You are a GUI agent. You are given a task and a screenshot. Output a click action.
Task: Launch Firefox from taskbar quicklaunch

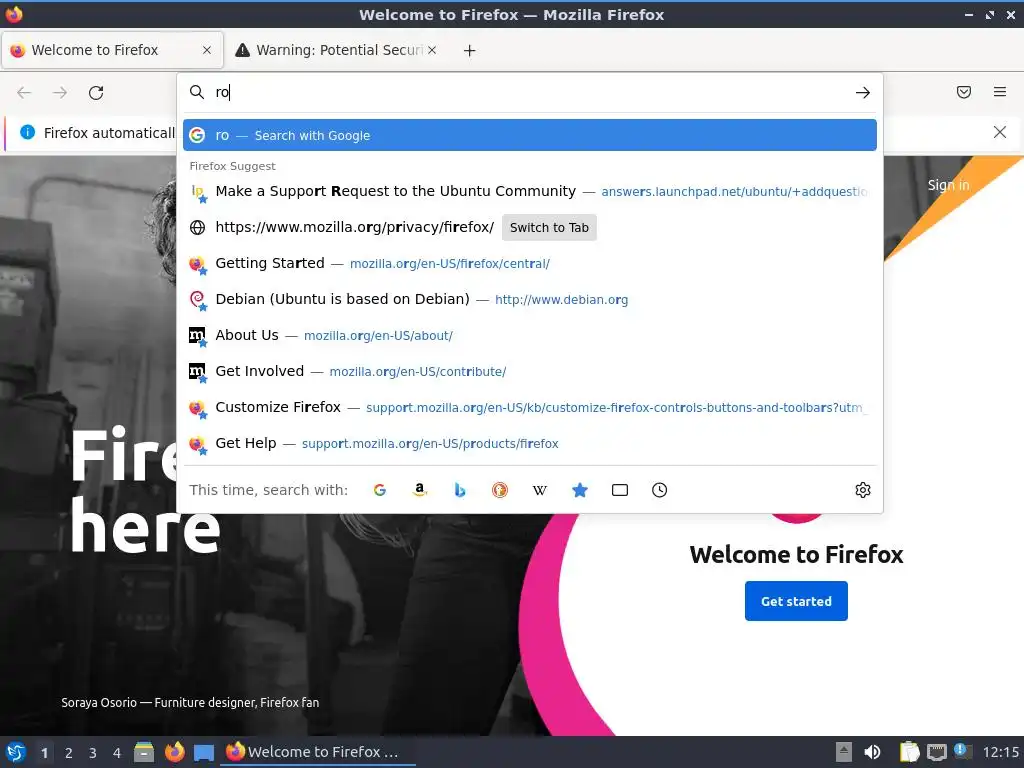[174, 752]
